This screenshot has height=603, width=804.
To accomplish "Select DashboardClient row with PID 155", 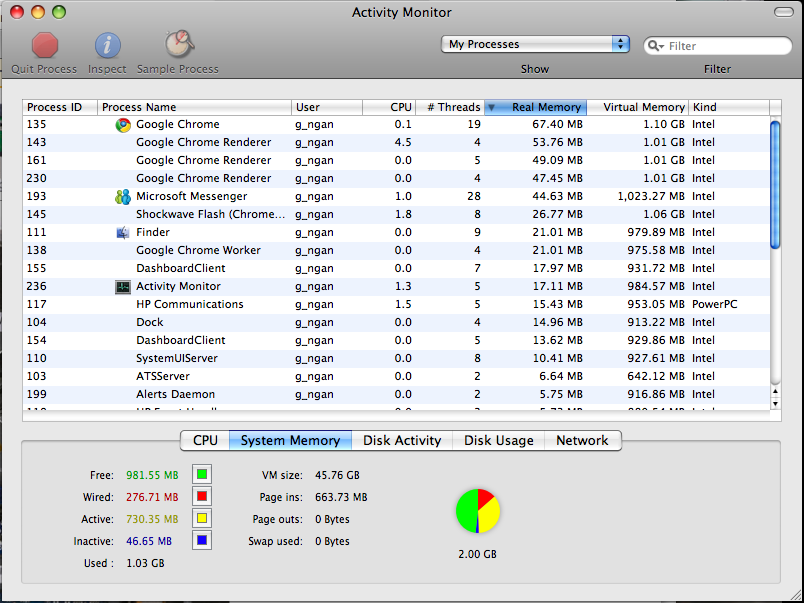I will tap(396, 268).
